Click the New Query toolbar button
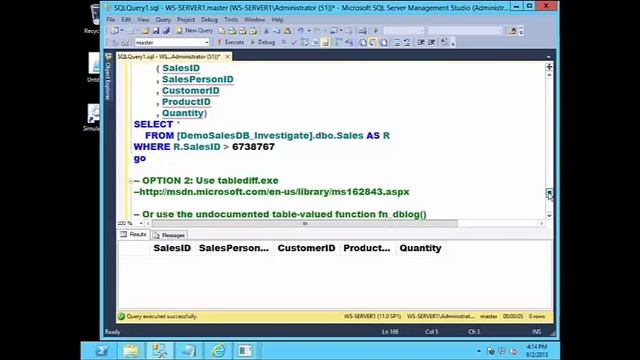This screenshot has width=640, height=360. (195, 31)
